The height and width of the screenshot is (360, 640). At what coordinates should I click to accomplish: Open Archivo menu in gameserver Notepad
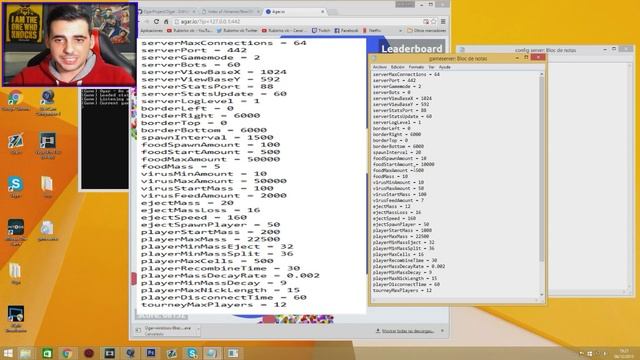click(x=379, y=67)
